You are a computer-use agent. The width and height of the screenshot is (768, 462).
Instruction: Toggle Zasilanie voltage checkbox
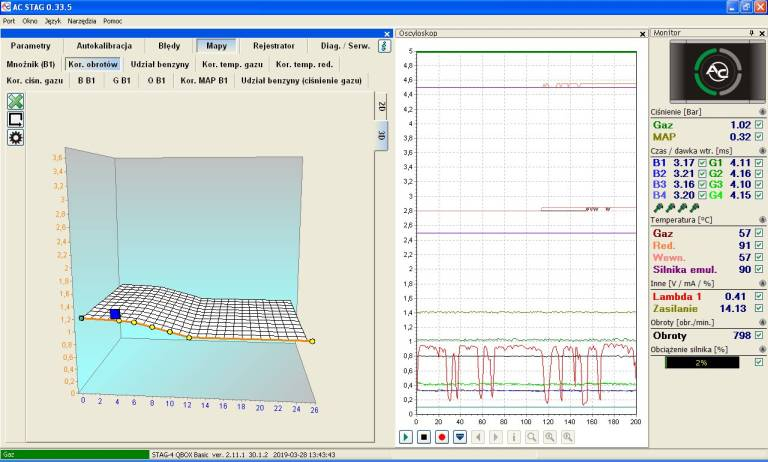pyautogui.click(x=759, y=308)
